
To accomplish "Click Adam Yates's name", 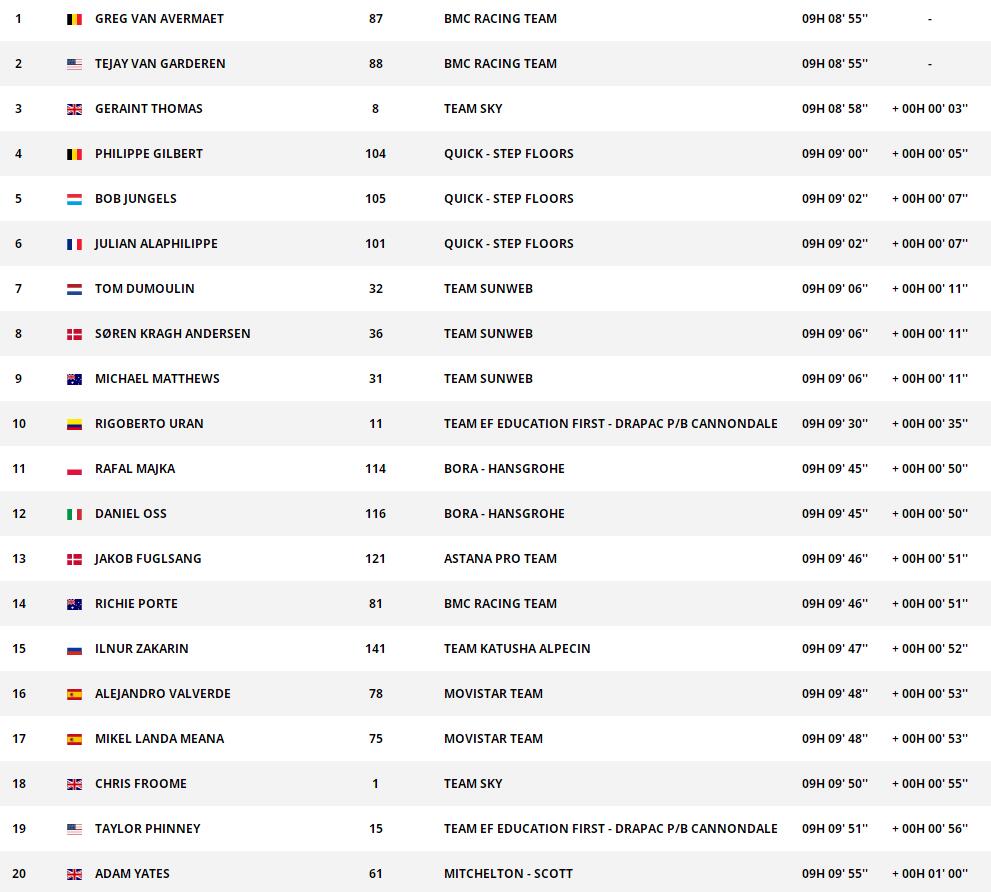I will coord(131,874).
